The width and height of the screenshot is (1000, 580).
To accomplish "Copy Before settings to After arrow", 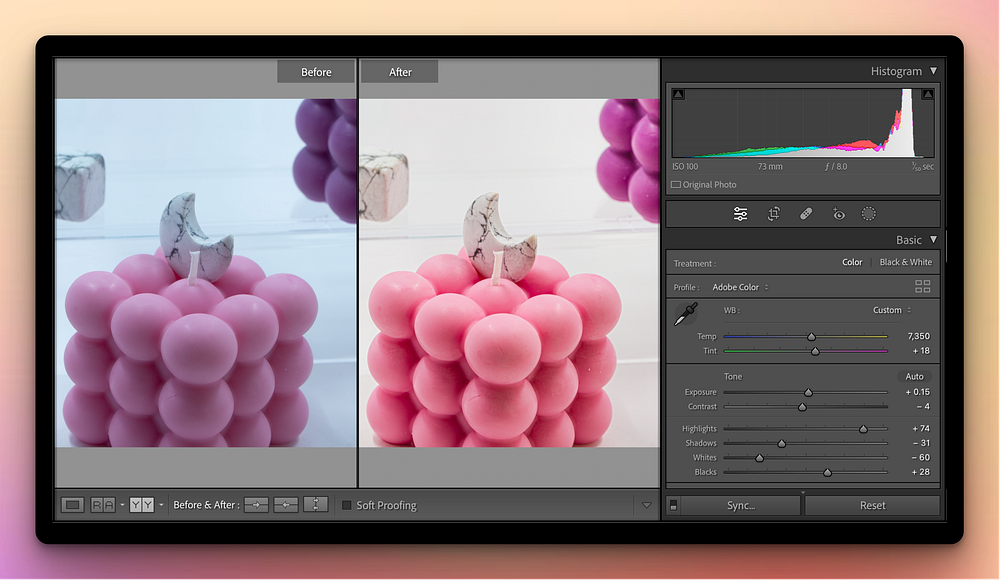I will [256, 505].
